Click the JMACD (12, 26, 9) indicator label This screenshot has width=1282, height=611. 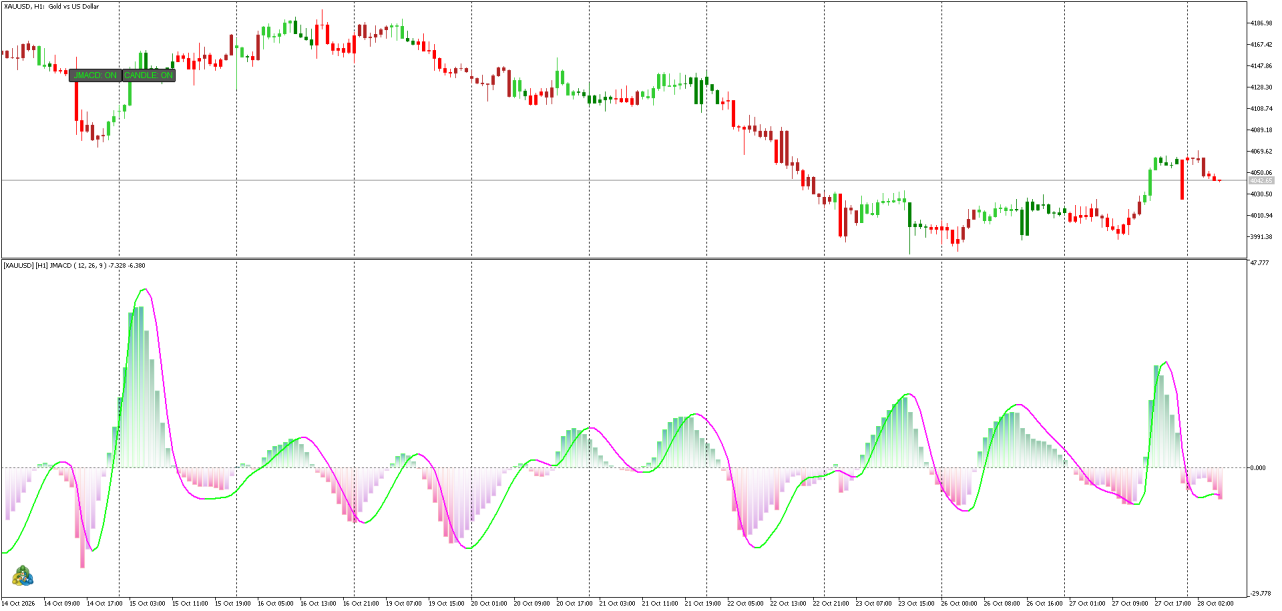coord(75,266)
